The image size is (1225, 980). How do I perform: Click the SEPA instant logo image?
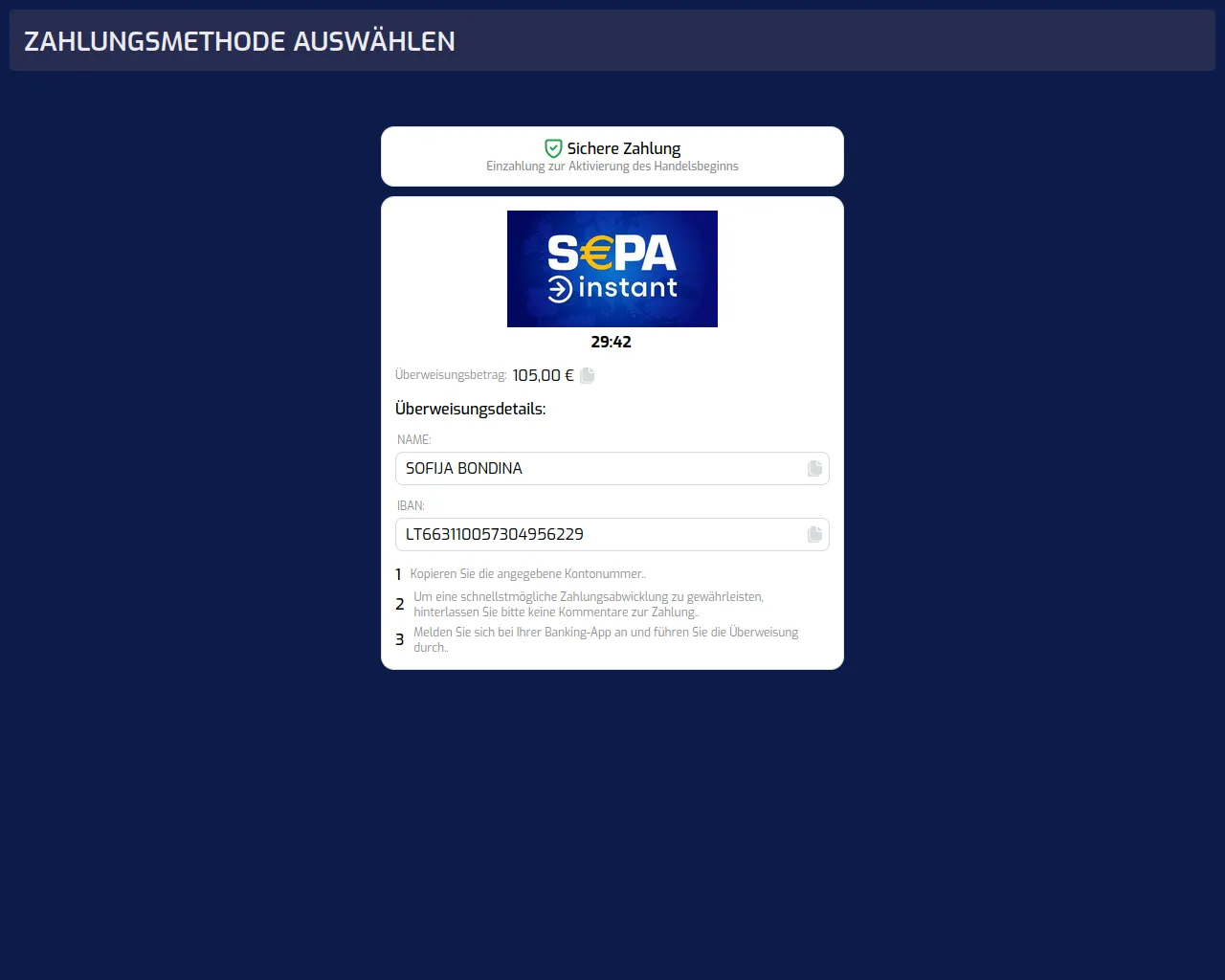612,269
